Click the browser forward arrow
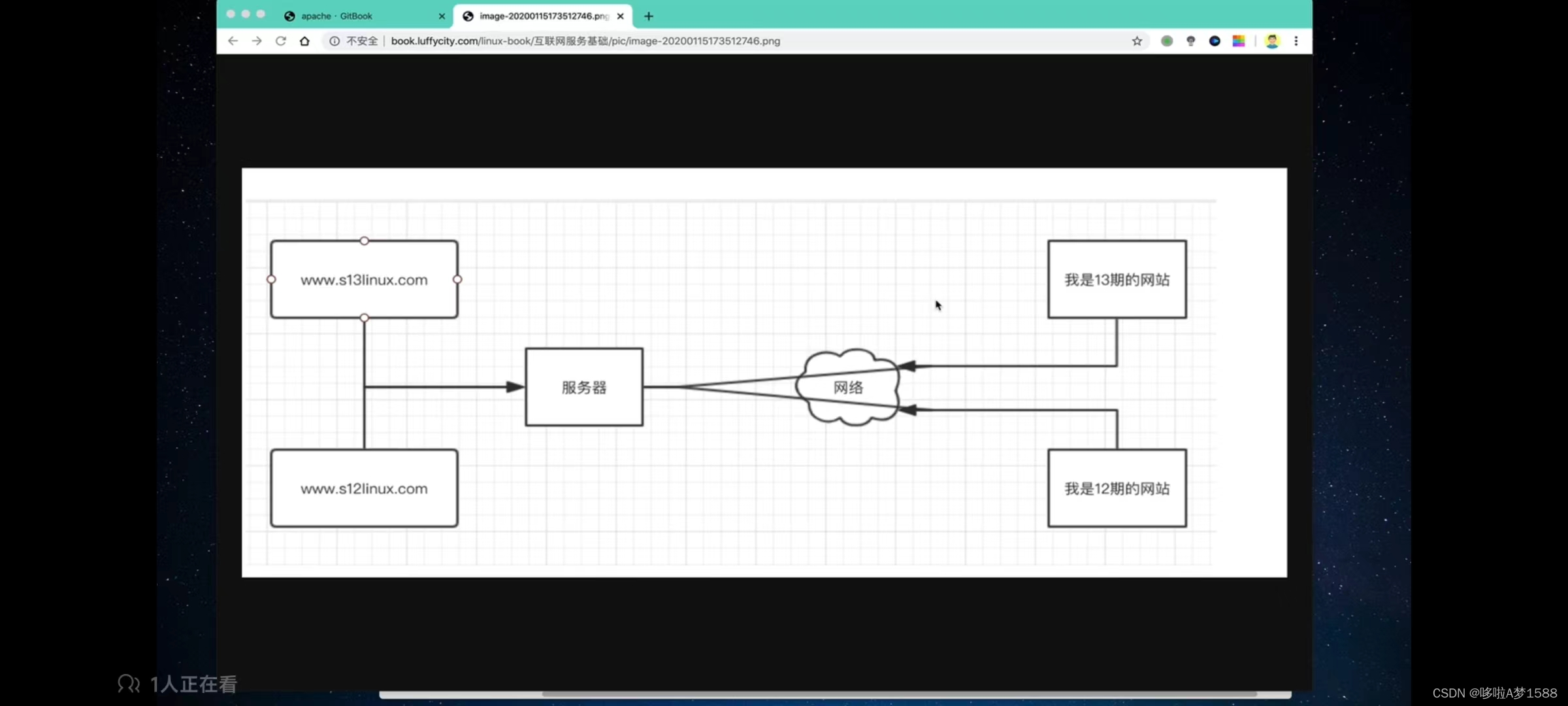This screenshot has height=706, width=1568. point(257,41)
